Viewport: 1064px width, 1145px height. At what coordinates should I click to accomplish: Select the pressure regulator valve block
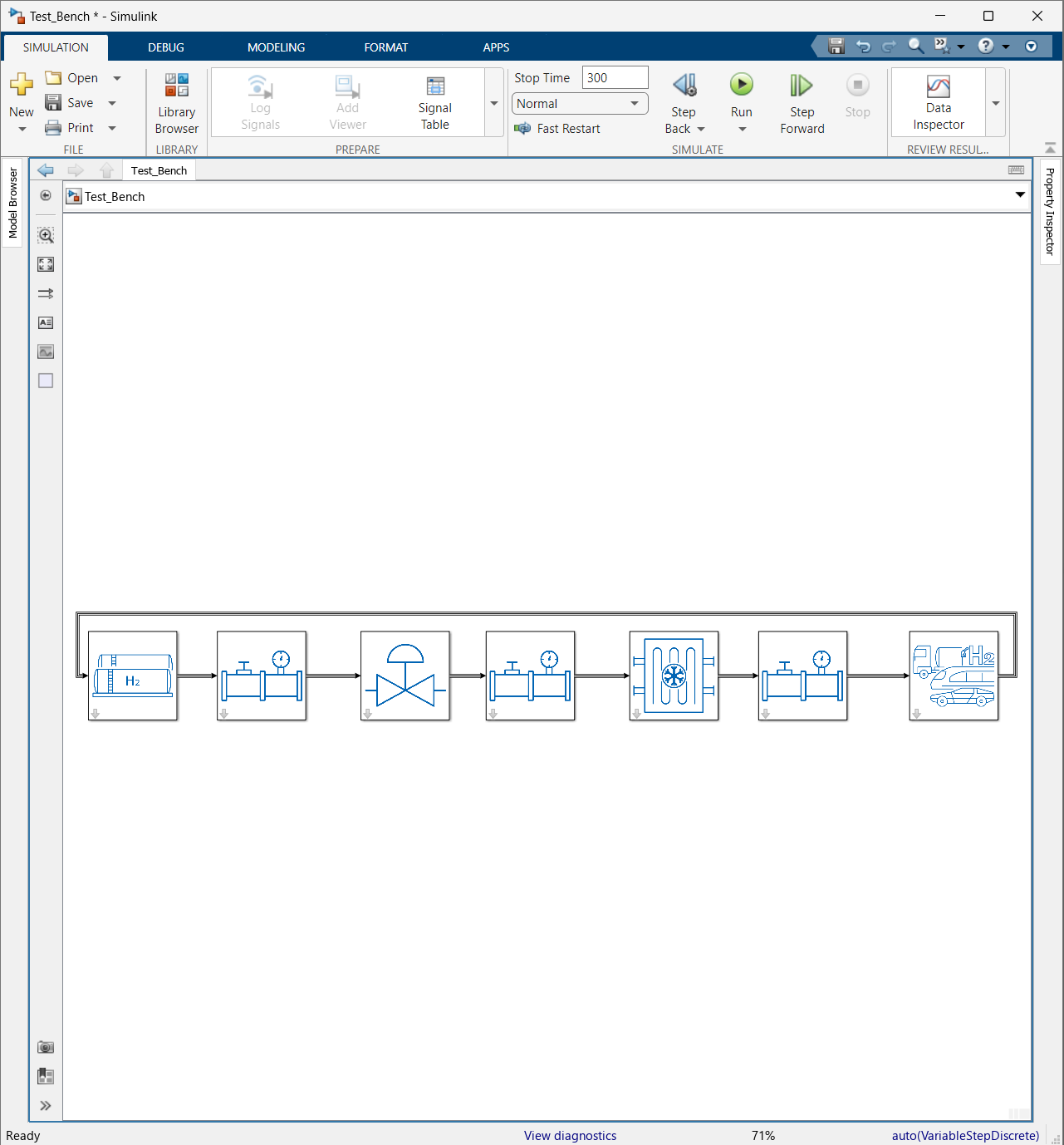click(x=405, y=676)
